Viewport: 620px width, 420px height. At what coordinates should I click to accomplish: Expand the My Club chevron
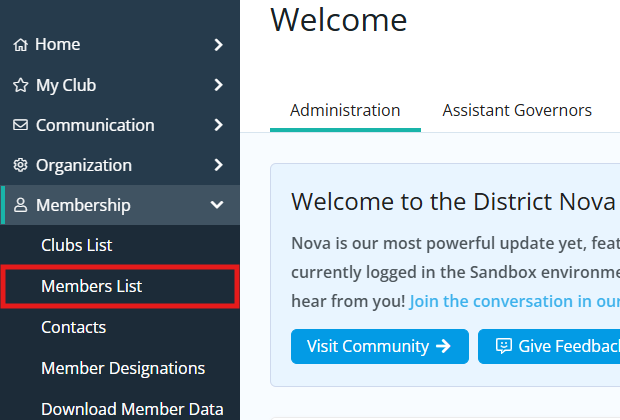218,85
